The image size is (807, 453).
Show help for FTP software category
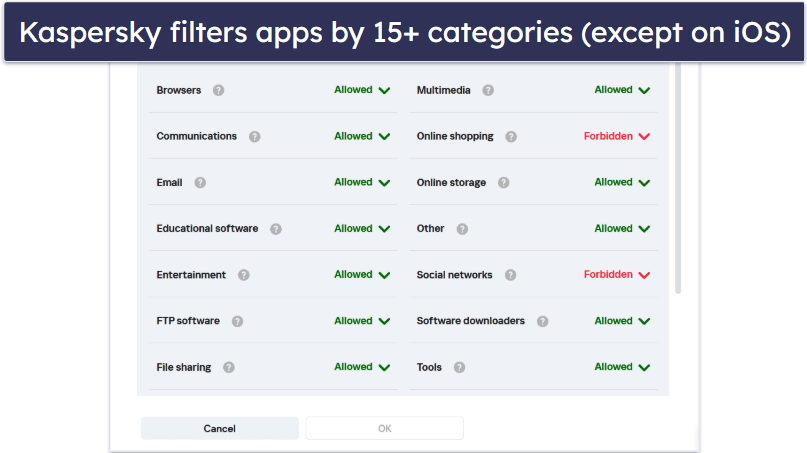(237, 321)
